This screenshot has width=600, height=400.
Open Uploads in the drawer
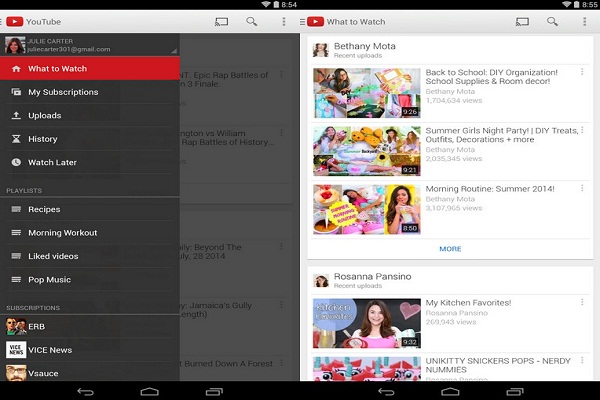[x=90, y=115]
